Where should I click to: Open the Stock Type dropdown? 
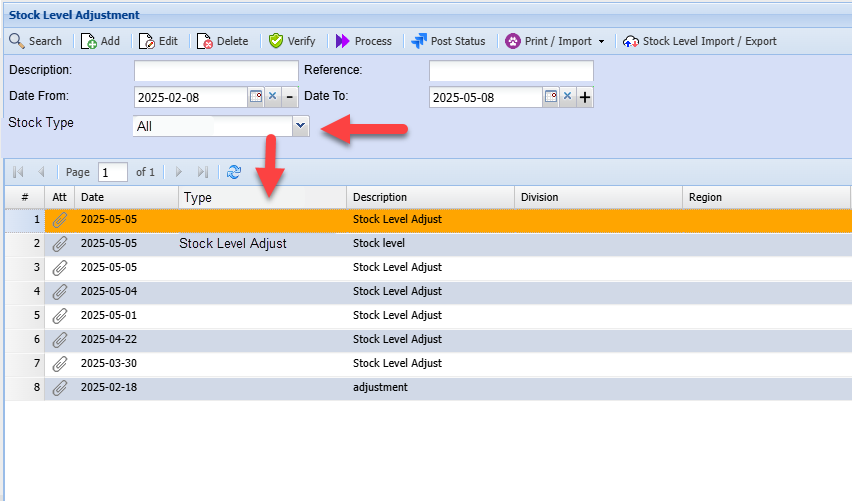(x=299, y=126)
